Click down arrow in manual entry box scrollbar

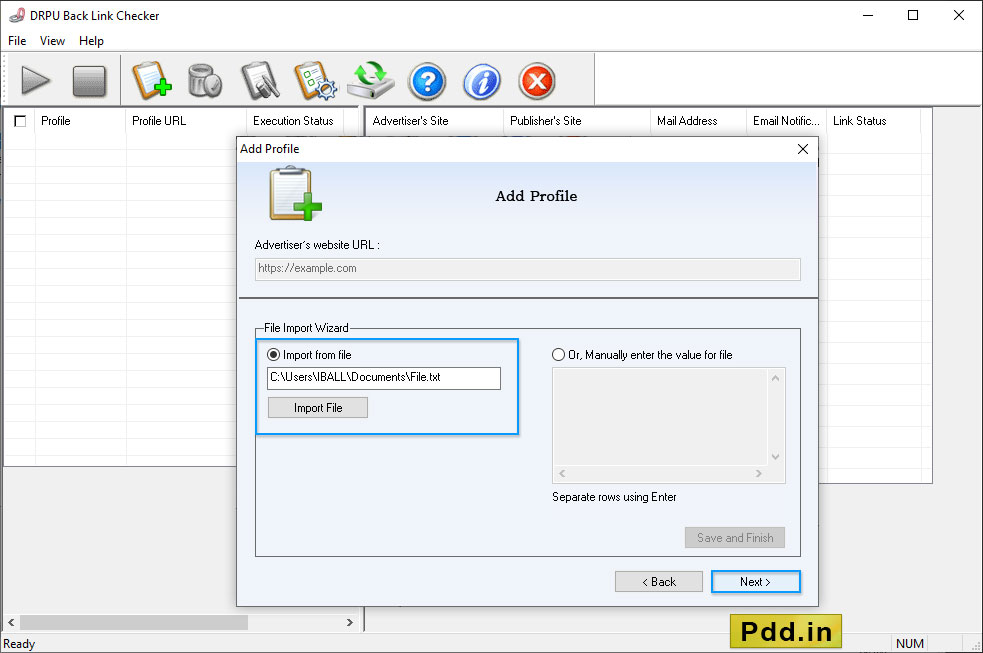(775, 457)
